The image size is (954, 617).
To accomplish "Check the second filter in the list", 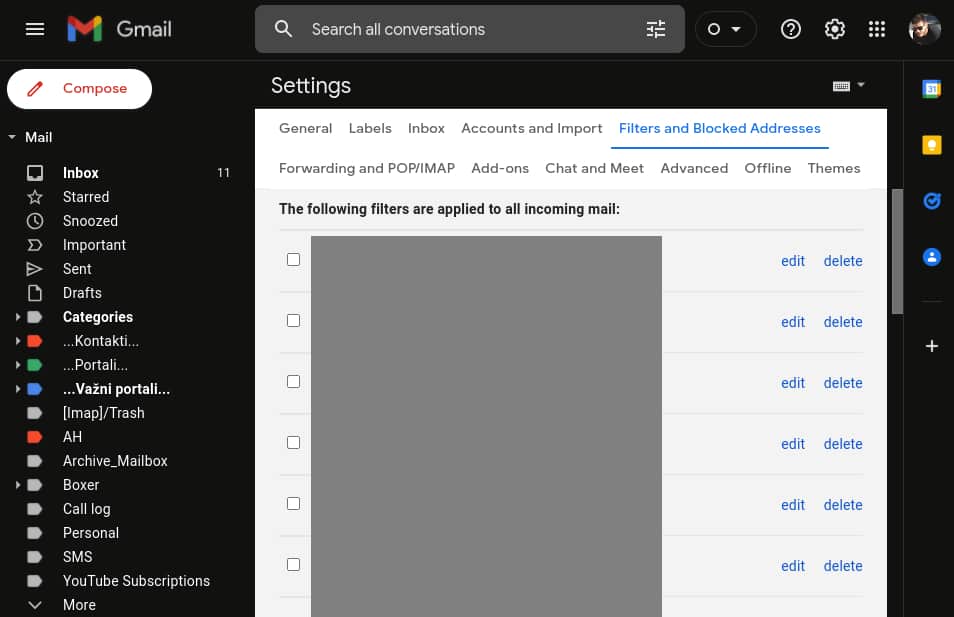I will (x=293, y=320).
